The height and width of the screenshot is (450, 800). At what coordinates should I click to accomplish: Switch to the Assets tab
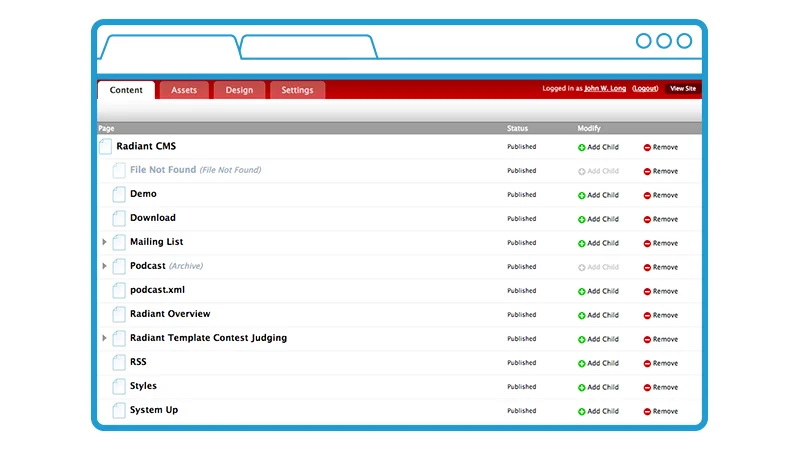(x=184, y=90)
